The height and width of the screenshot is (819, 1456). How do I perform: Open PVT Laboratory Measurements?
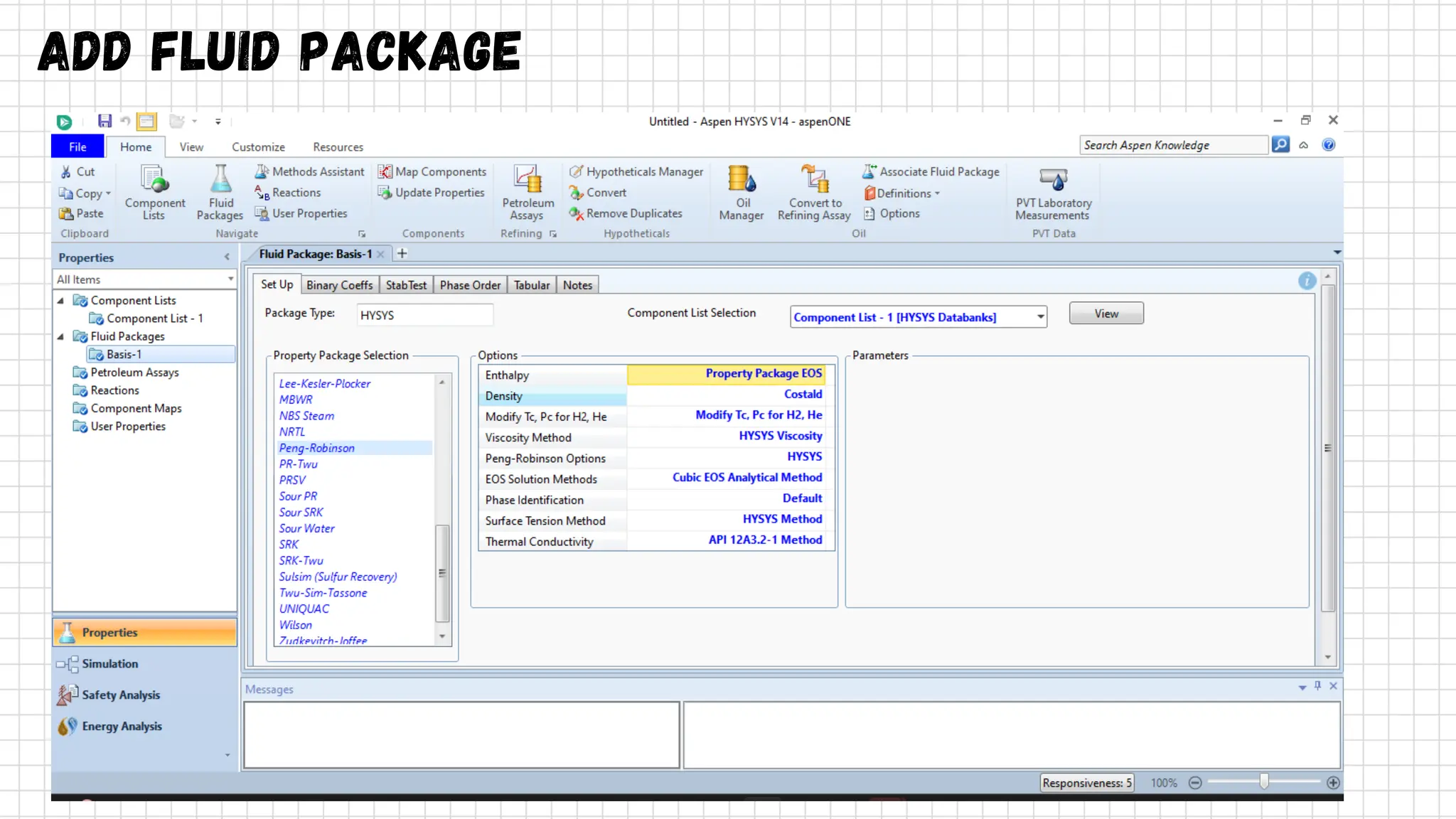(1053, 193)
